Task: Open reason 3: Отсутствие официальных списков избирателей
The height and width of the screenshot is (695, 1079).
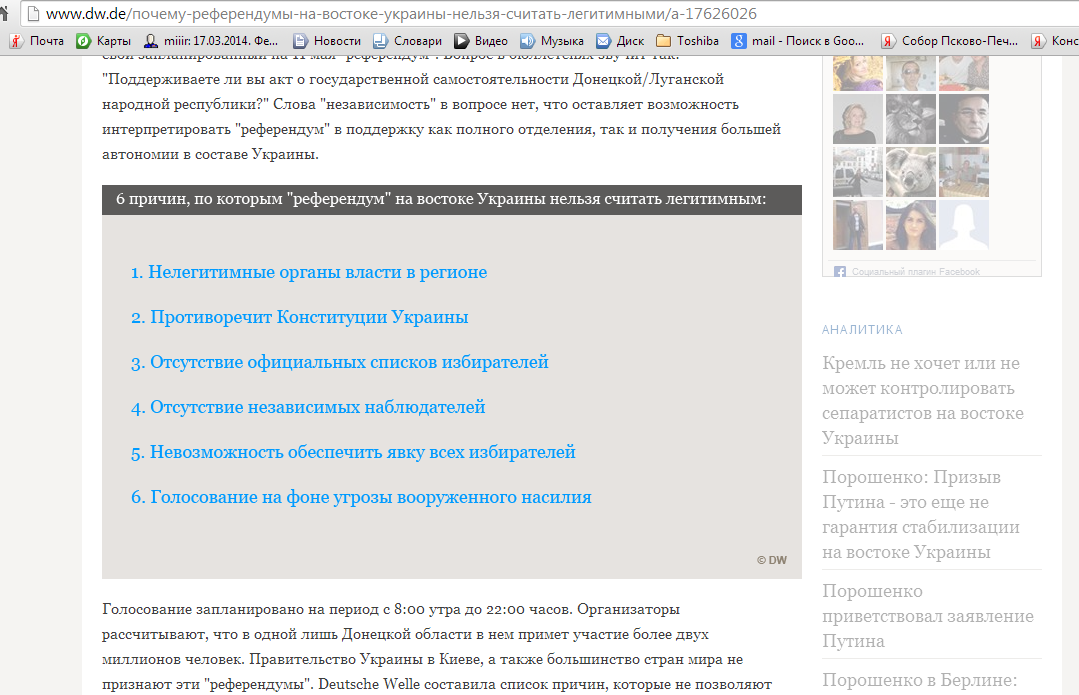Action: click(x=339, y=363)
